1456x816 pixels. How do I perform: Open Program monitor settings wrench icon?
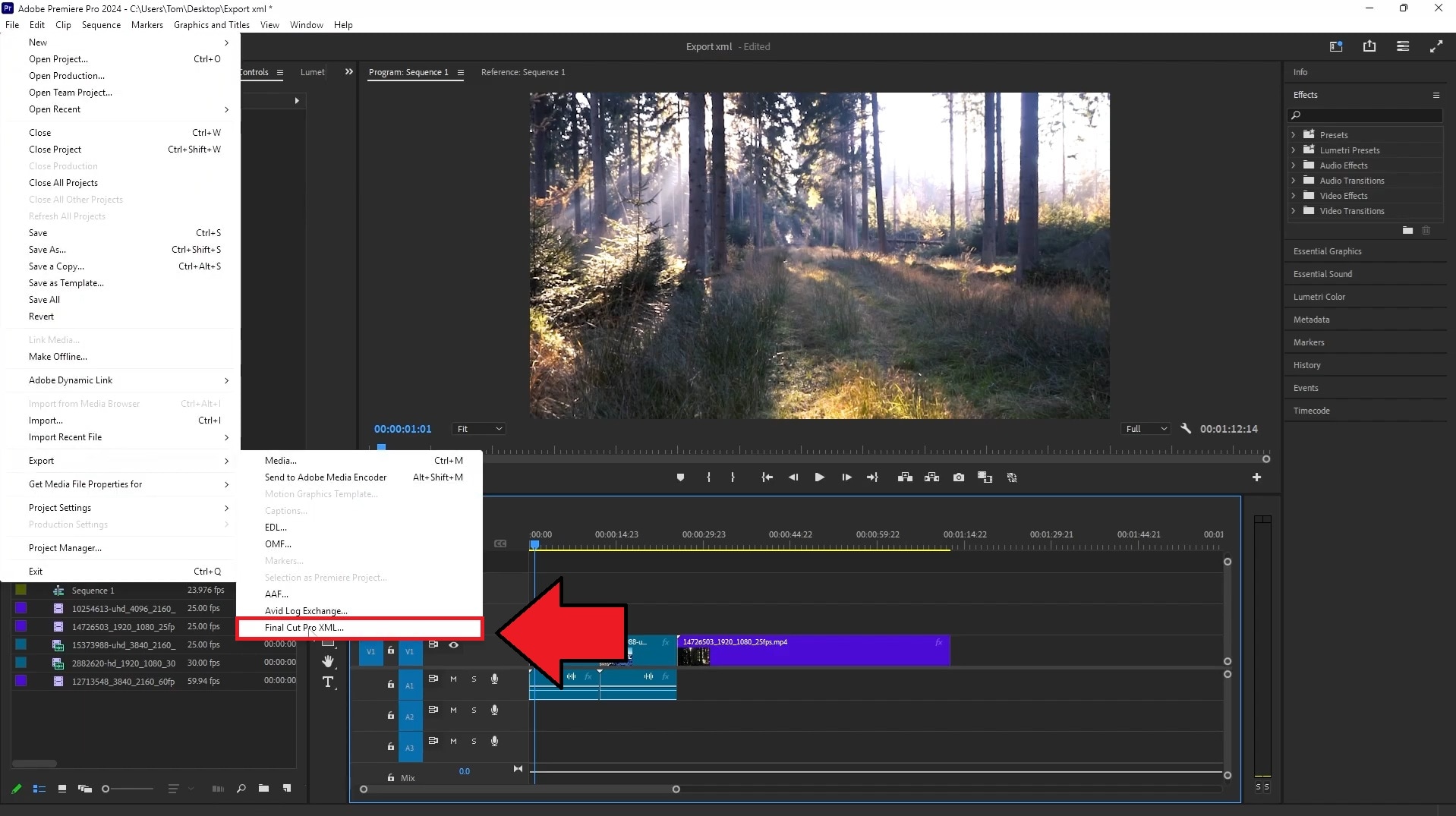(1186, 429)
